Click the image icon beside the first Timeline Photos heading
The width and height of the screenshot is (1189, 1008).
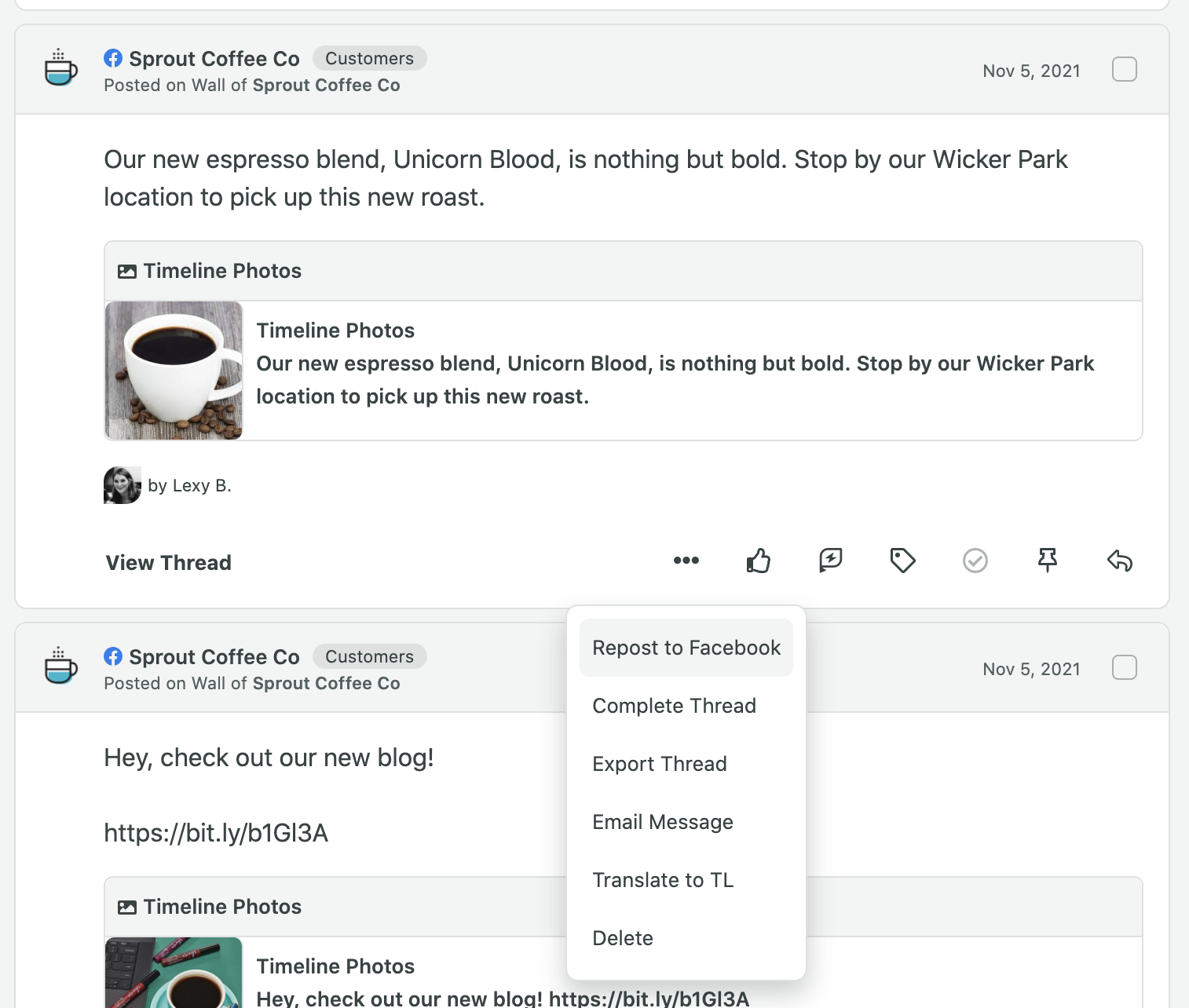coord(126,272)
